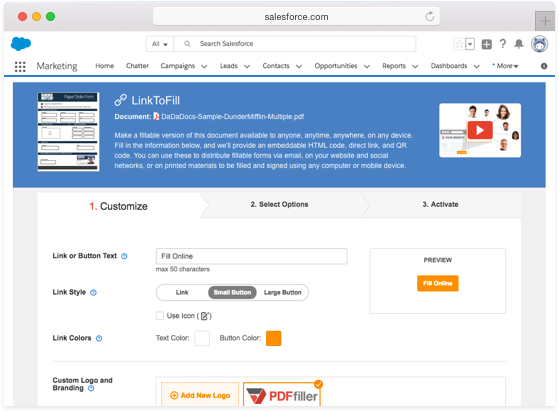Expand the Opportunities dropdown chevron
Image resolution: width=559 pixels, height=412 pixels.
367,66
